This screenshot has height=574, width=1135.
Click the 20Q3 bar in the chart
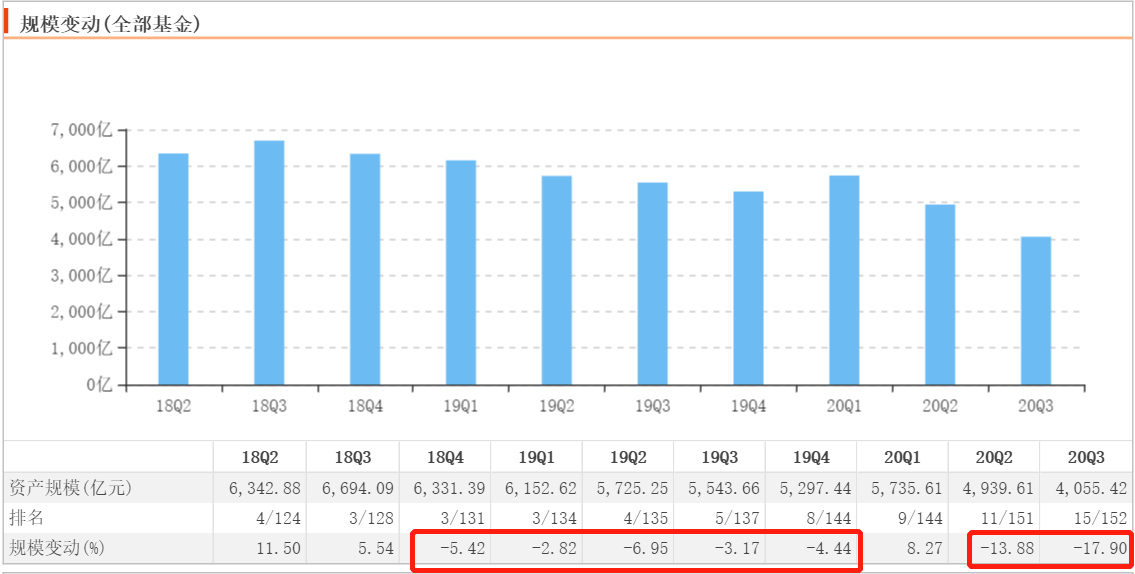point(1036,310)
